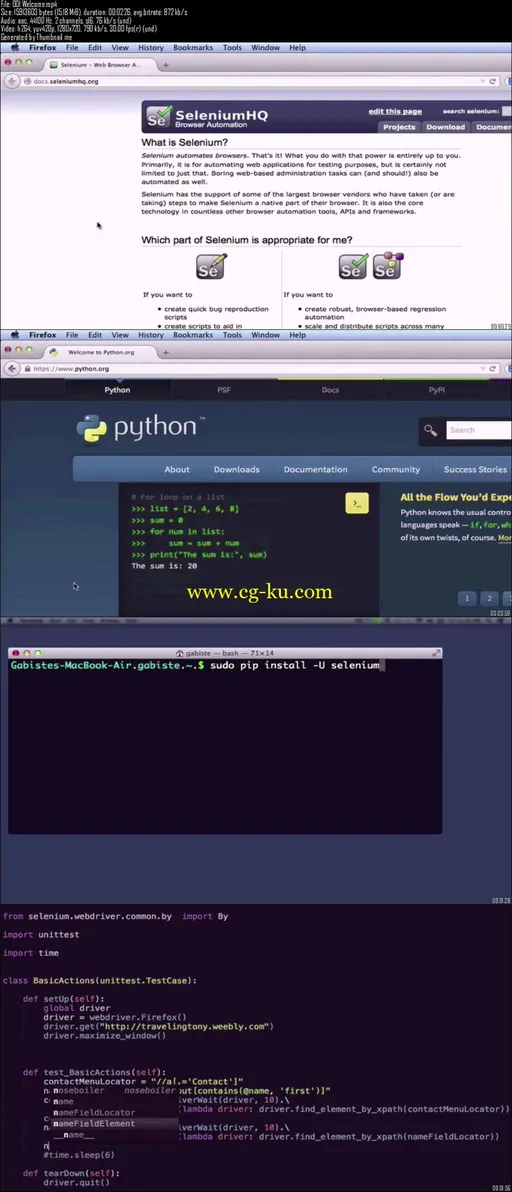Open the Window menu above the Python.org window
The width and height of the screenshot is (512, 1192).
click(x=265, y=334)
